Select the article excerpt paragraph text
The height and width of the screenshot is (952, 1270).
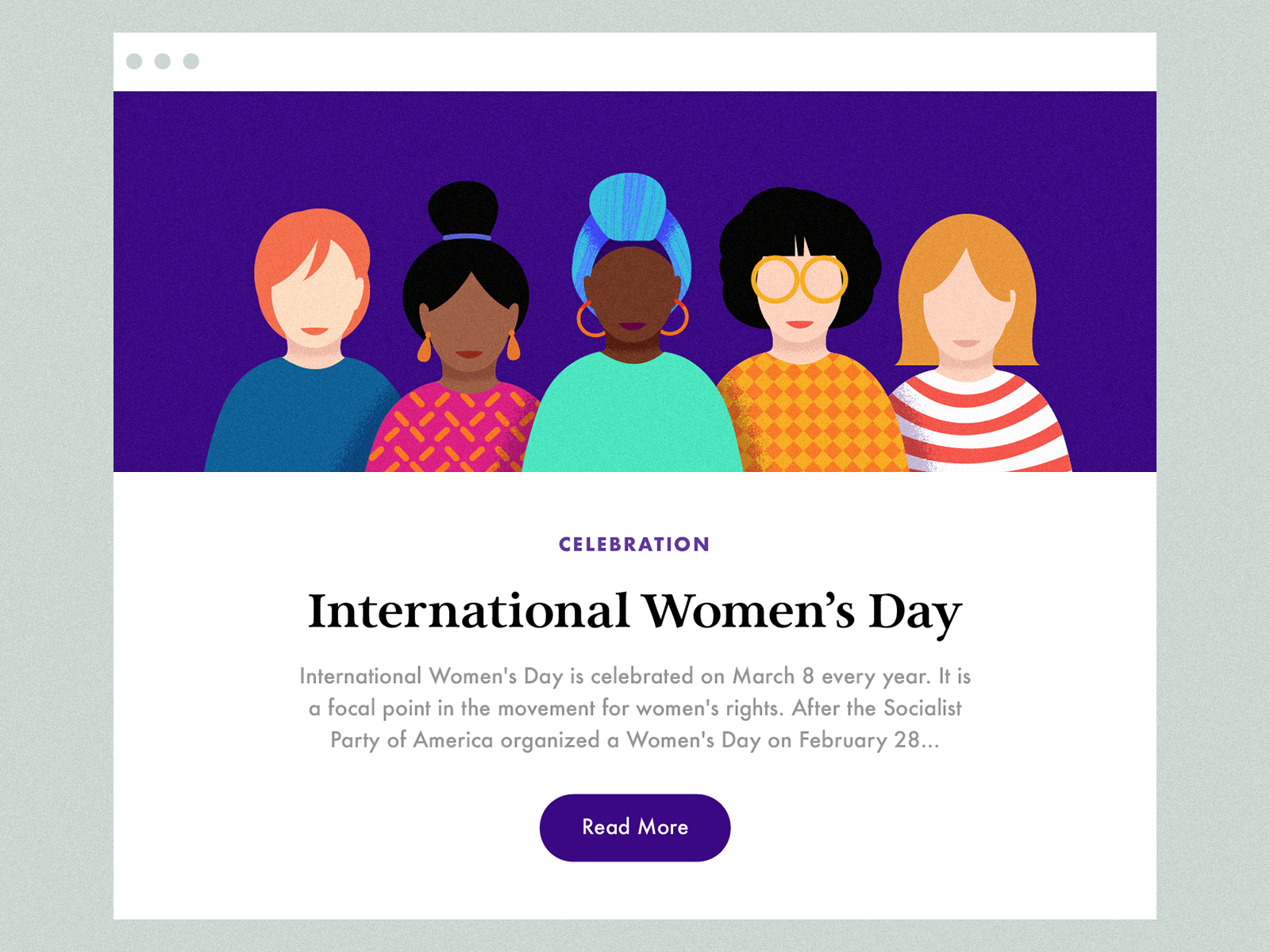click(634, 708)
